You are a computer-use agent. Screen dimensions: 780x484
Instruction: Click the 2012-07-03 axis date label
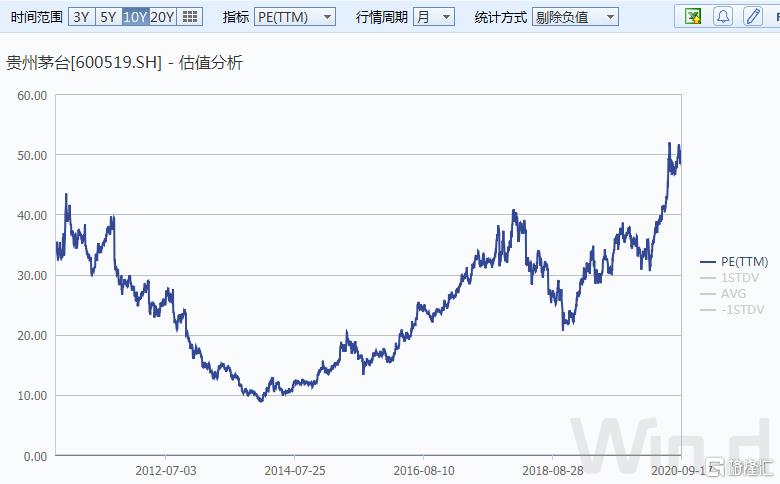(166, 470)
